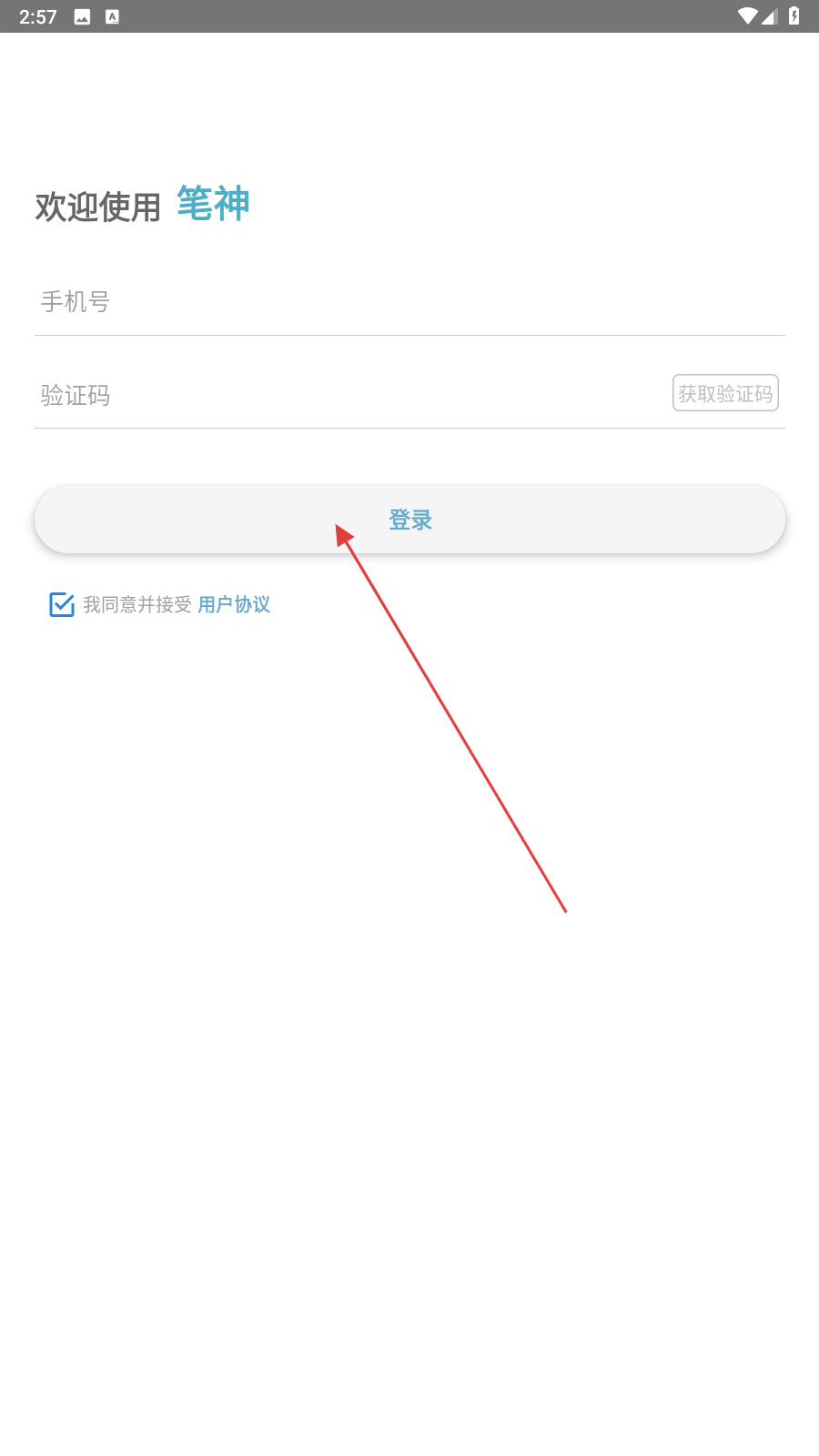Image resolution: width=819 pixels, height=1456 pixels.
Task: Tap the checkmark inside the blue box
Action: coord(63,603)
